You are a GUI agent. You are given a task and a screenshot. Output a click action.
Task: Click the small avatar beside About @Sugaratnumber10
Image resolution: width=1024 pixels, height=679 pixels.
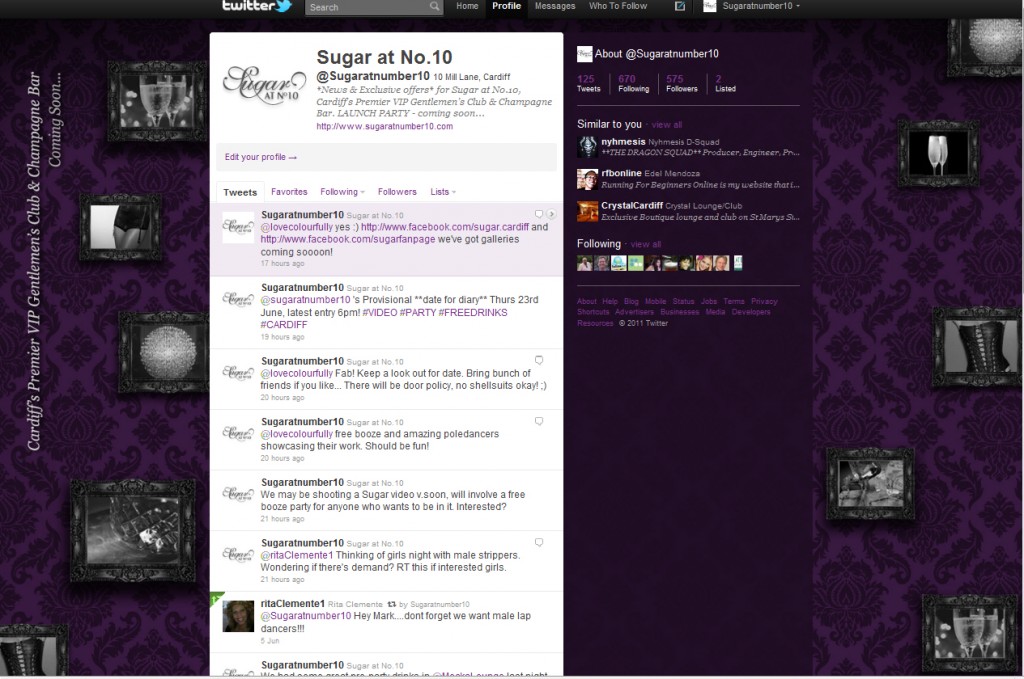[x=584, y=54]
